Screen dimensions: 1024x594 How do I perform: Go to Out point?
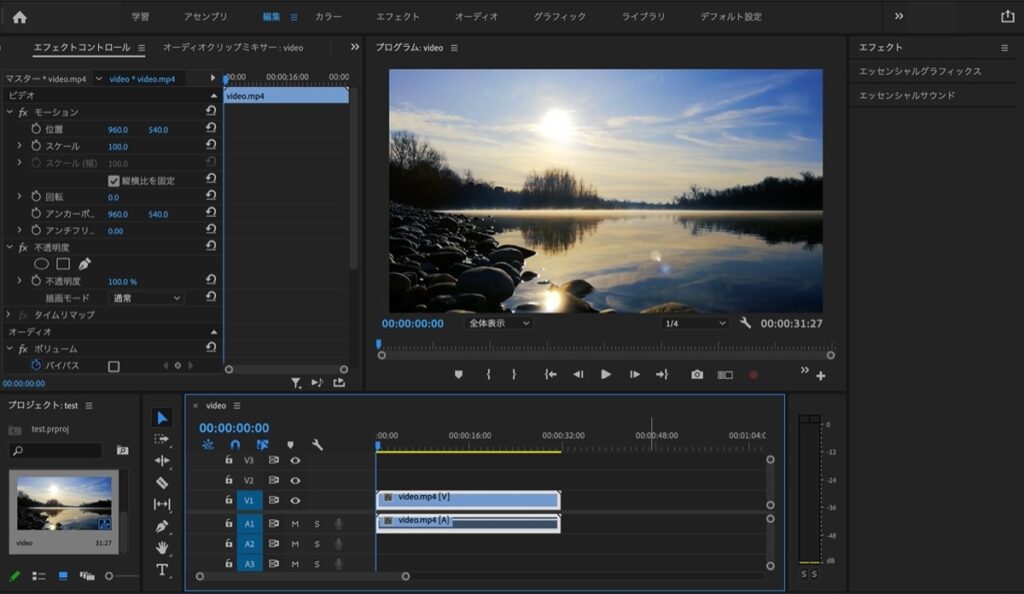[x=662, y=374]
